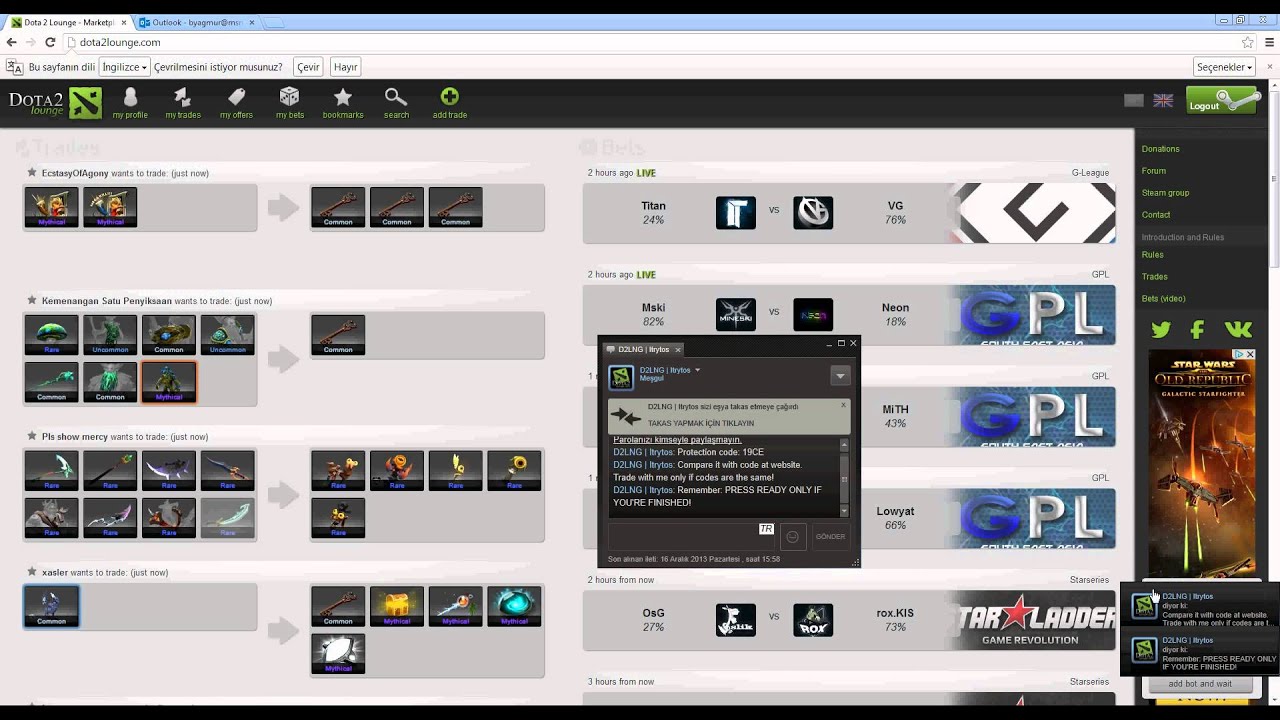Click the Steam chat message input box
Screen dimensions: 1280x720
pos(691,536)
